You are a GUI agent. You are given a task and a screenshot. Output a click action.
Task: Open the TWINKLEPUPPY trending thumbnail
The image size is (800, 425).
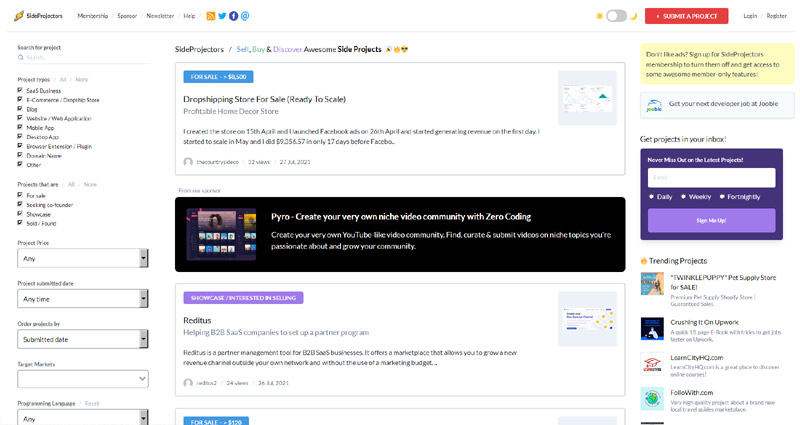point(652,284)
